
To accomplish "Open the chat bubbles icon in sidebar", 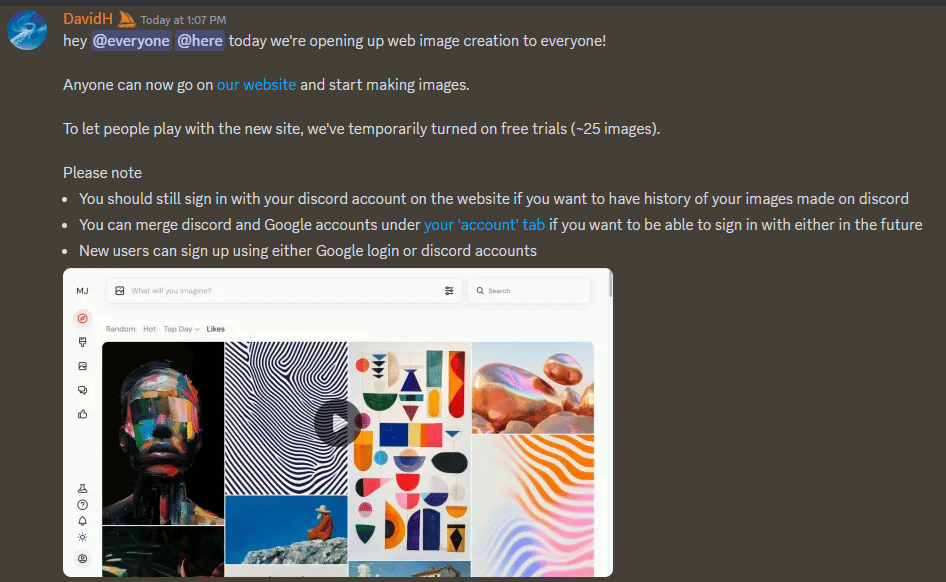I will coord(83,390).
